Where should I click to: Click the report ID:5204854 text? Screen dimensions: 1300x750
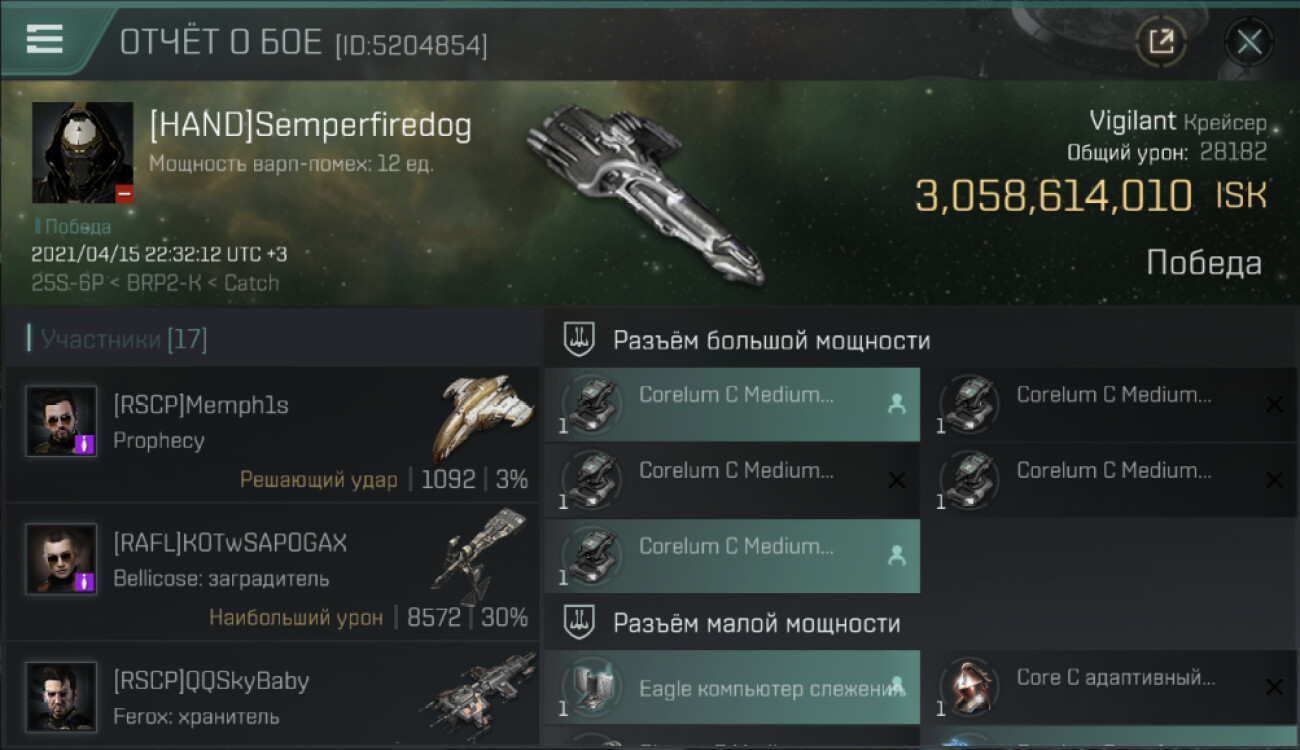point(410,45)
